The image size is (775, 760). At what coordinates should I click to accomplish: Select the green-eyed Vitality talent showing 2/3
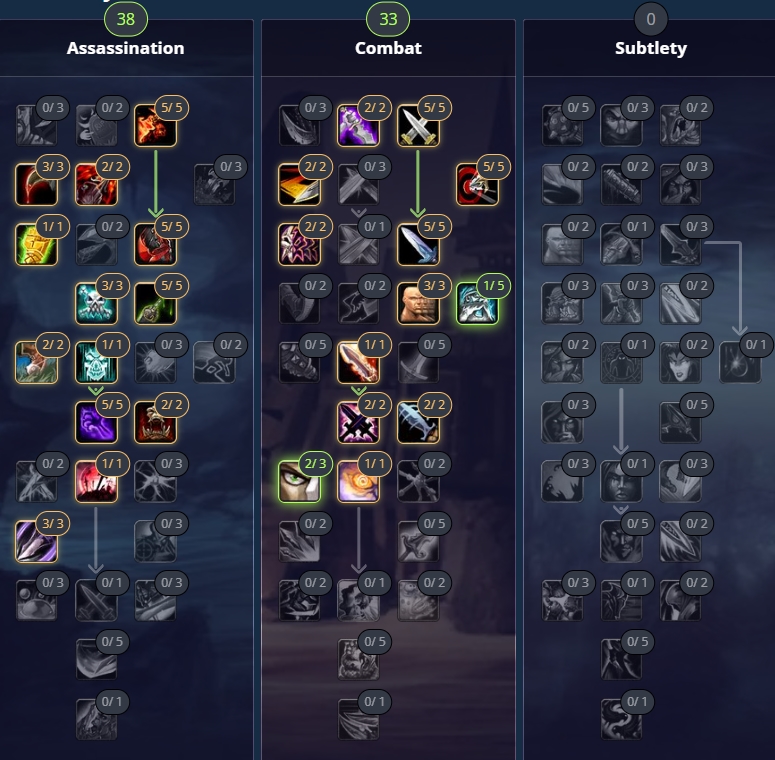coord(300,482)
